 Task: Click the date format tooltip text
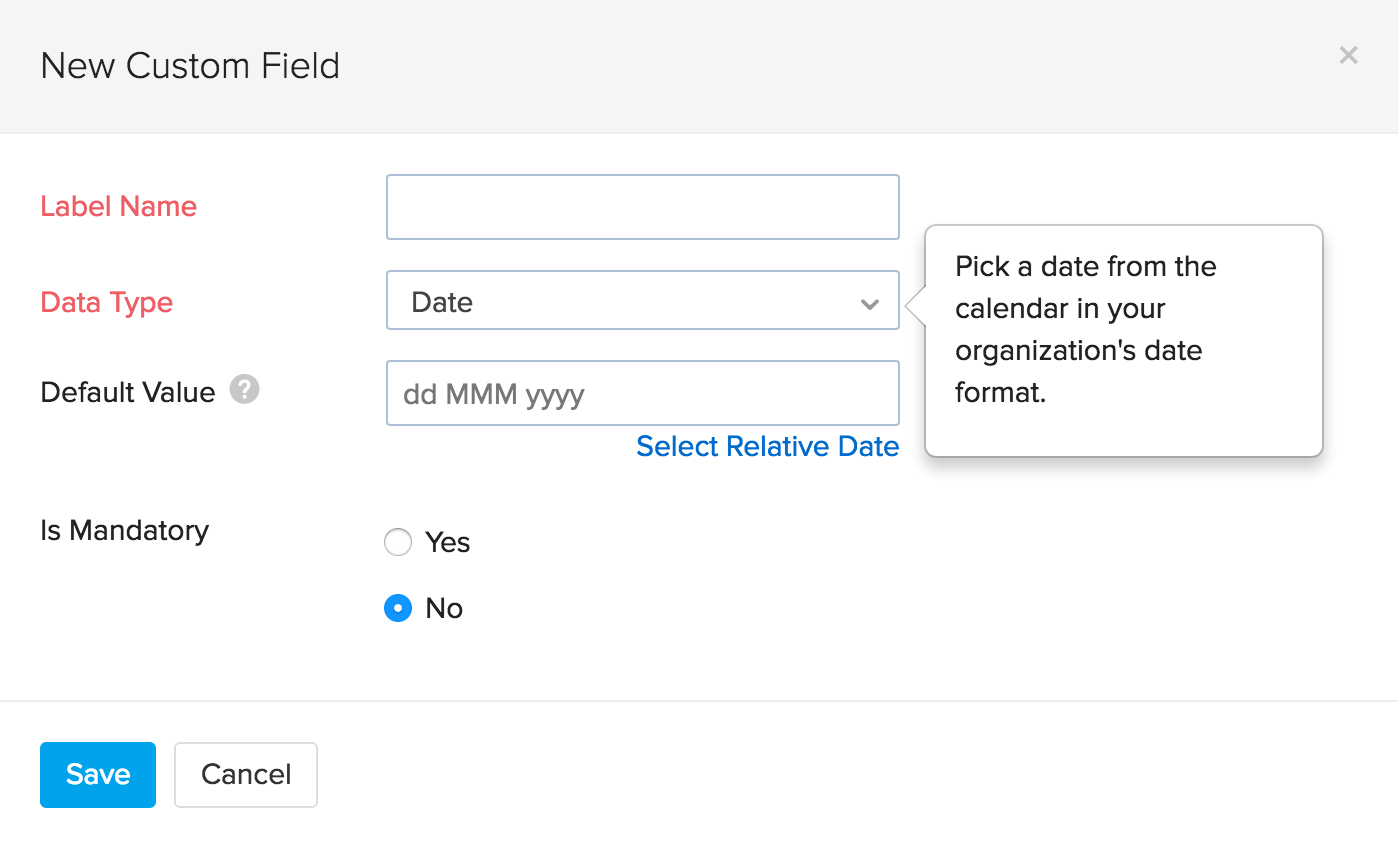1085,329
